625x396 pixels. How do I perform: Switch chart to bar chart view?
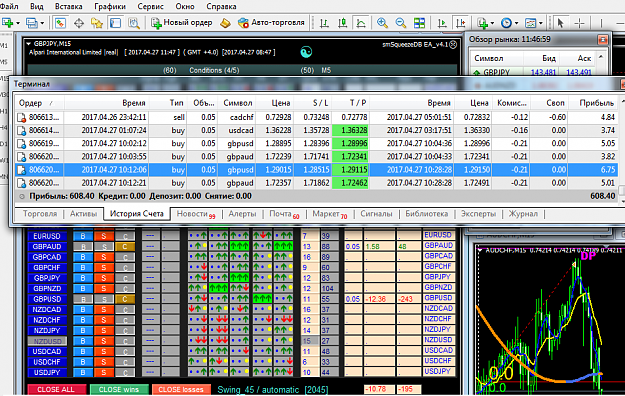coord(324,23)
